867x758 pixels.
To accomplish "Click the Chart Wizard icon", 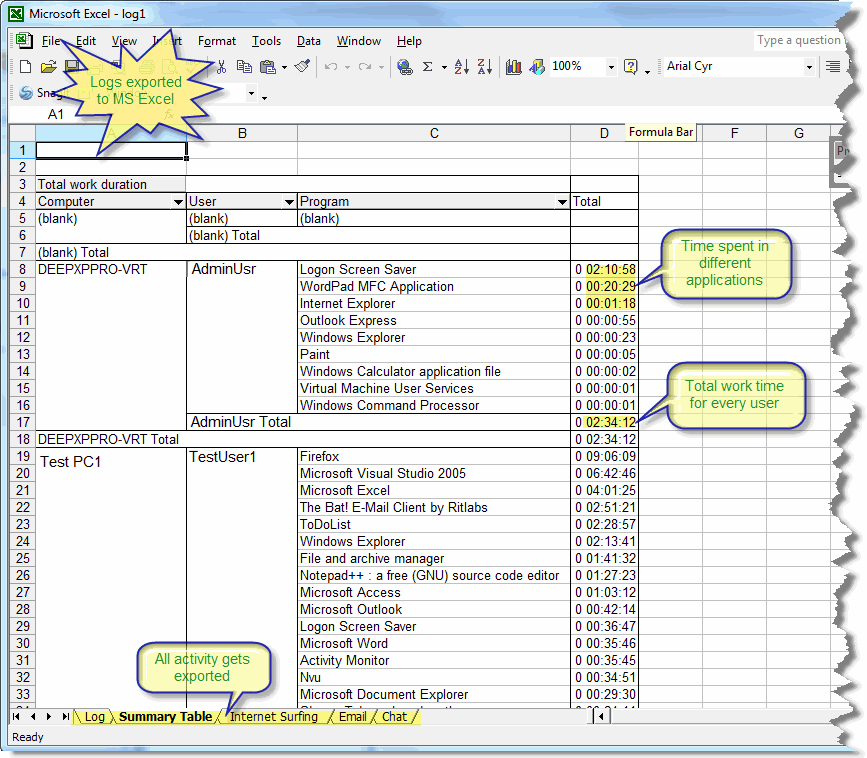I will tap(514, 67).
